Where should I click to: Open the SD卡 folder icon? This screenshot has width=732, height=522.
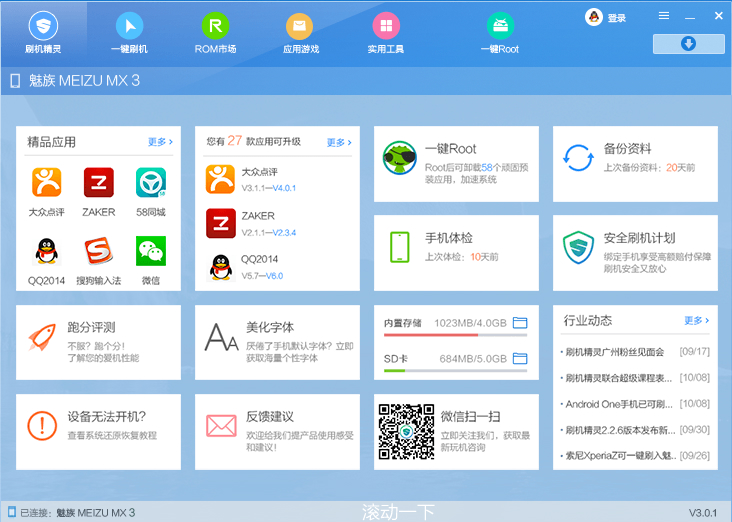tap(520, 358)
